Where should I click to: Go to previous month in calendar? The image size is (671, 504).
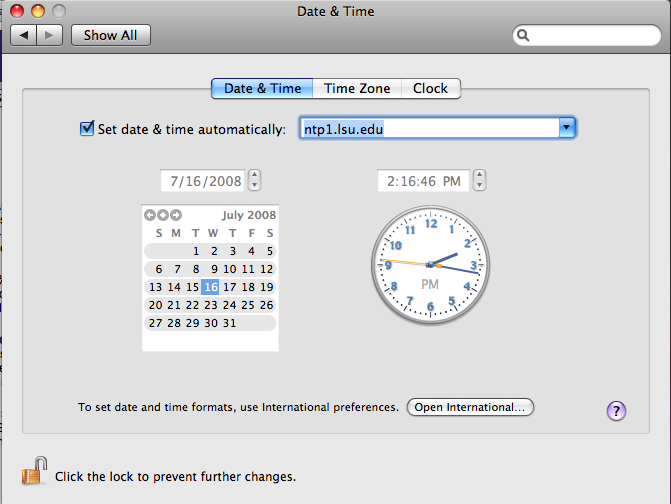pos(150,215)
